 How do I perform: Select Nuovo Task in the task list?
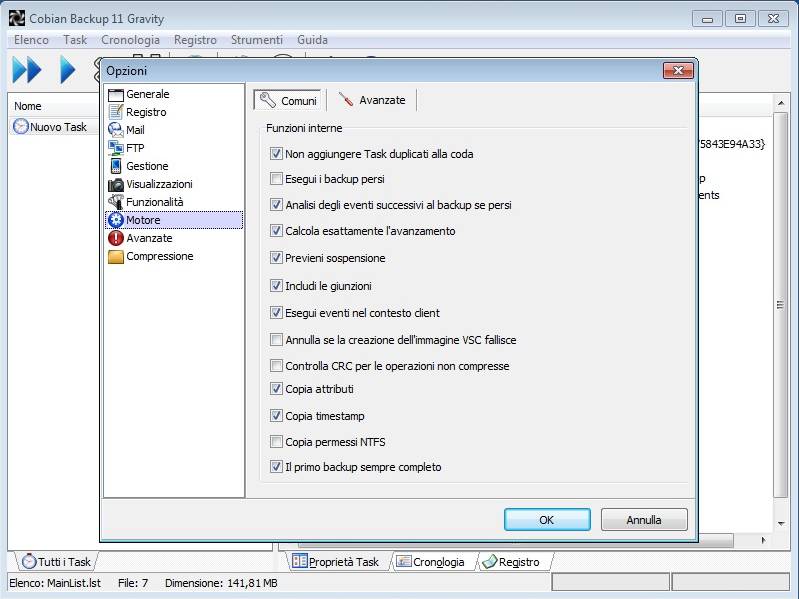click(x=58, y=127)
